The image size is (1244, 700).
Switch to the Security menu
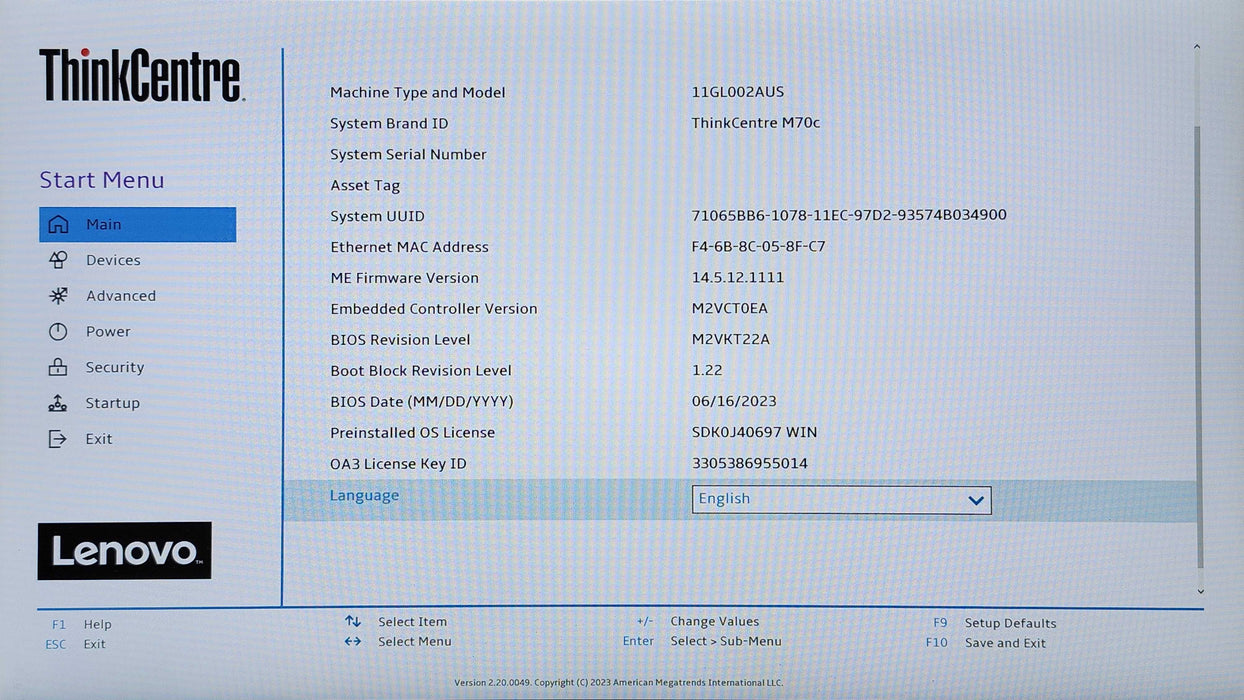(115, 367)
